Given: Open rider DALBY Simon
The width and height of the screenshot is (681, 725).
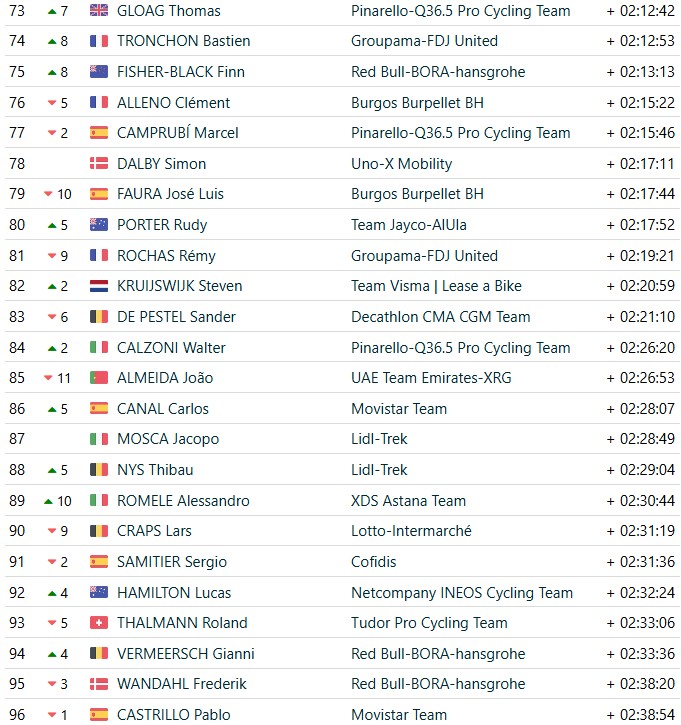Looking at the screenshot, I should 161,163.
